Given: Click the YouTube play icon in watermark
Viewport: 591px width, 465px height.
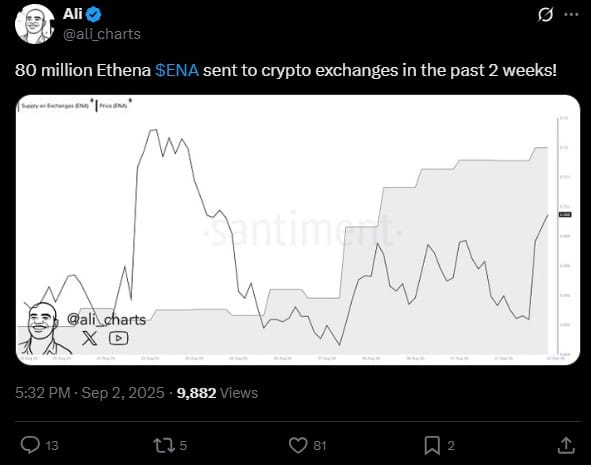Looking at the screenshot, I should pos(118,338).
